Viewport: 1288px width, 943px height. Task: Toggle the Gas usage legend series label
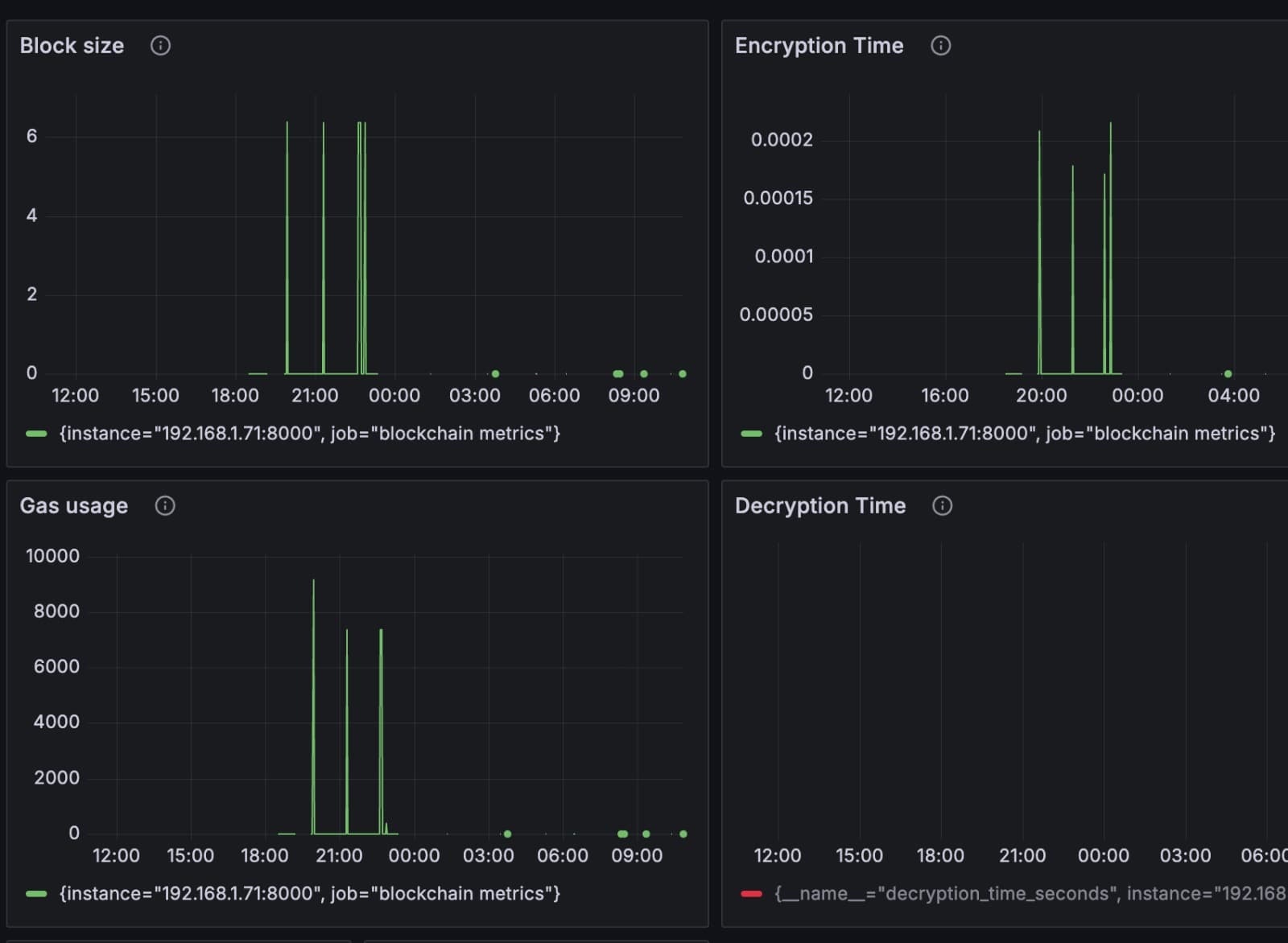coord(310,894)
